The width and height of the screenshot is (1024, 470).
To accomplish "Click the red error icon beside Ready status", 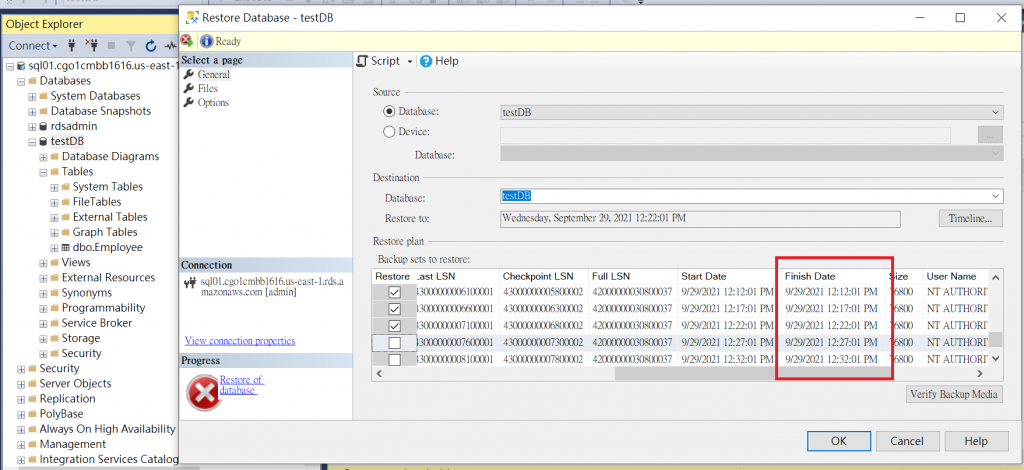I will [x=187, y=40].
